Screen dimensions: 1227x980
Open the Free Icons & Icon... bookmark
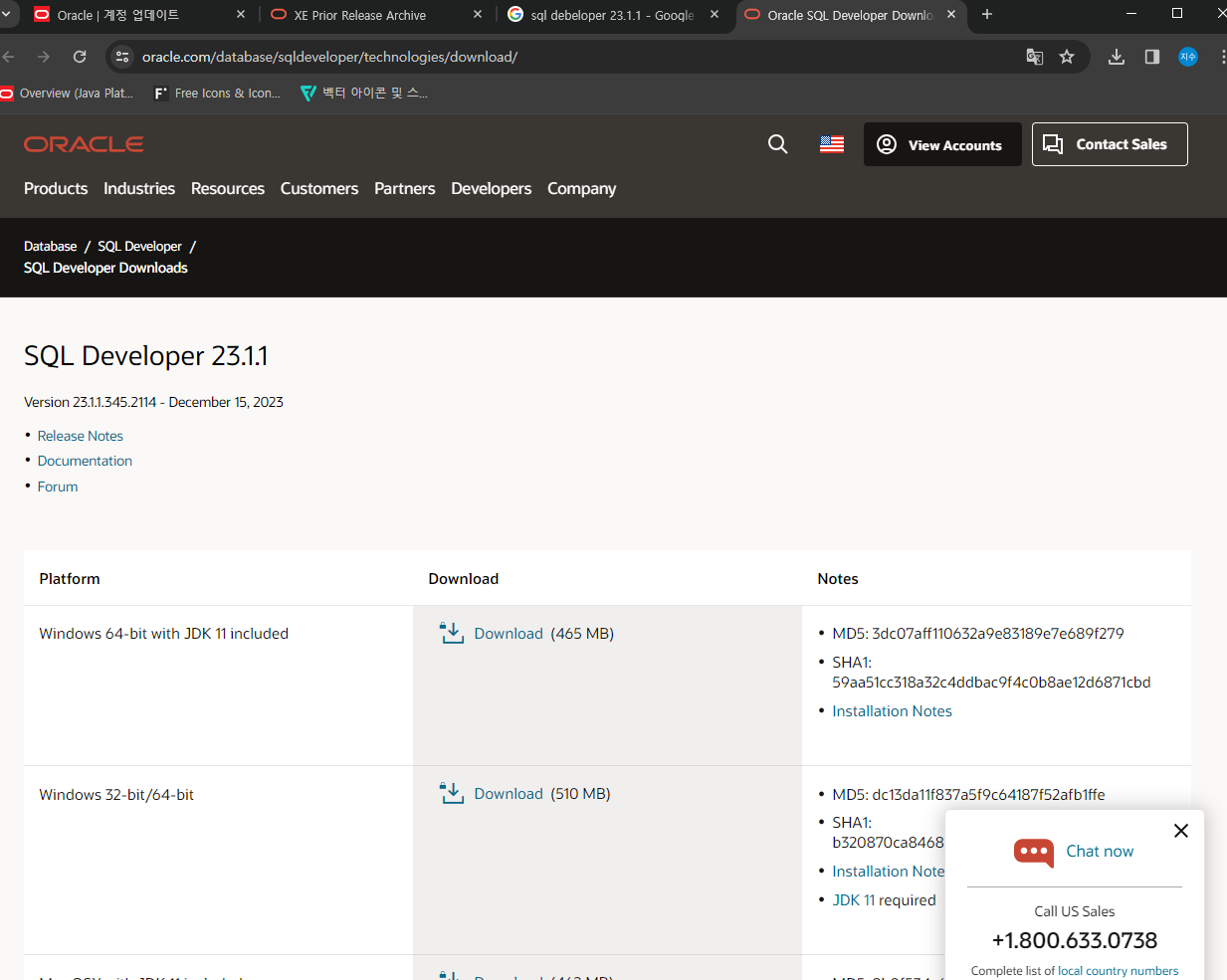pos(218,94)
